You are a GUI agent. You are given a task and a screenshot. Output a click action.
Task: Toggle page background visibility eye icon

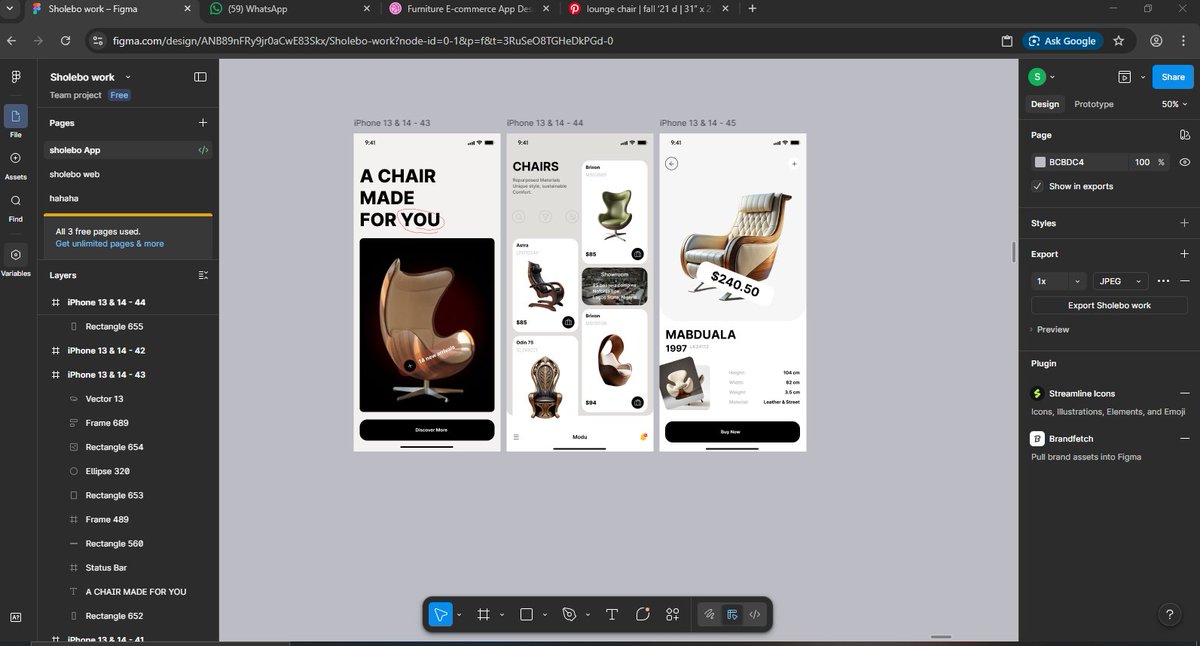1184,161
